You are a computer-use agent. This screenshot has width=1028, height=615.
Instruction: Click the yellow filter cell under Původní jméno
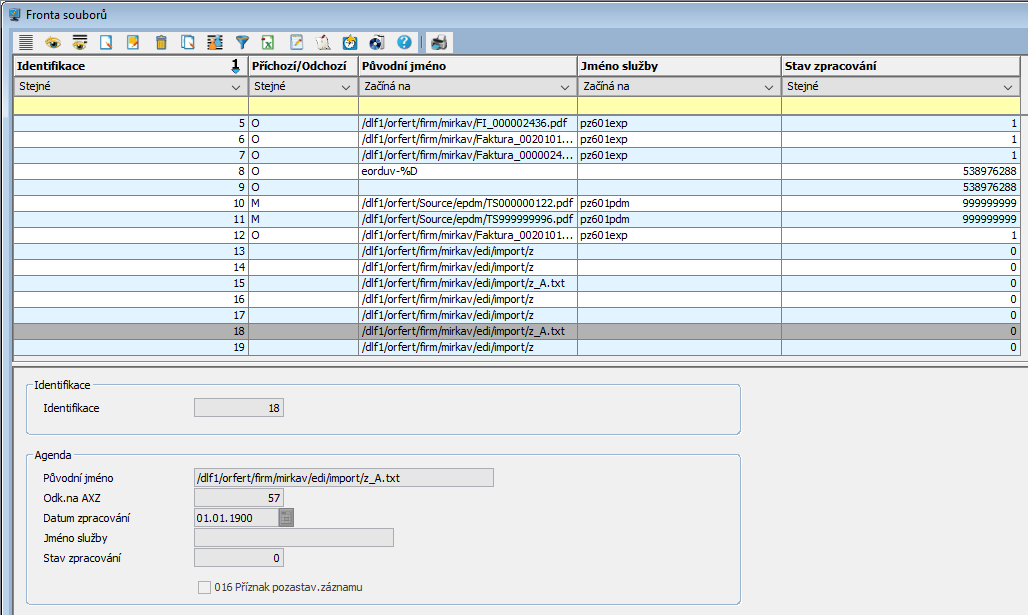[x=467, y=105]
